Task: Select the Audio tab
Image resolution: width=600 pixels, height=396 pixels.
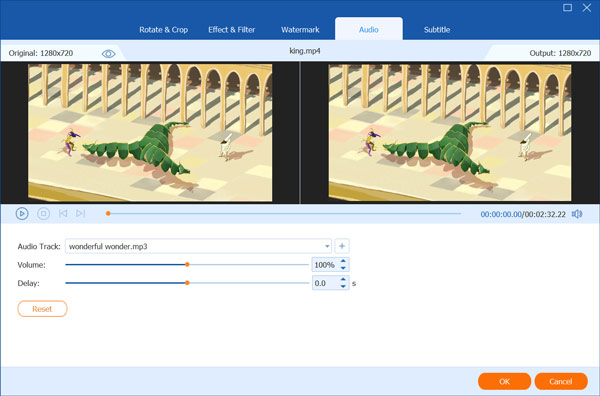Action: (x=368, y=29)
